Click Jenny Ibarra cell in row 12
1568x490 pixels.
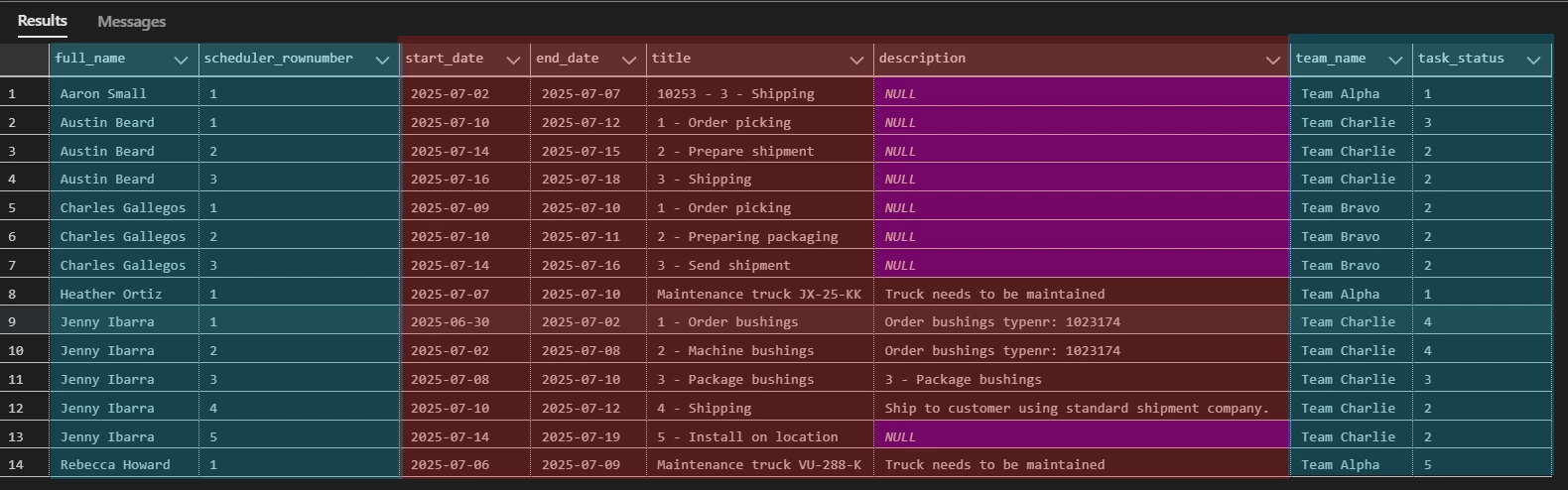point(124,408)
